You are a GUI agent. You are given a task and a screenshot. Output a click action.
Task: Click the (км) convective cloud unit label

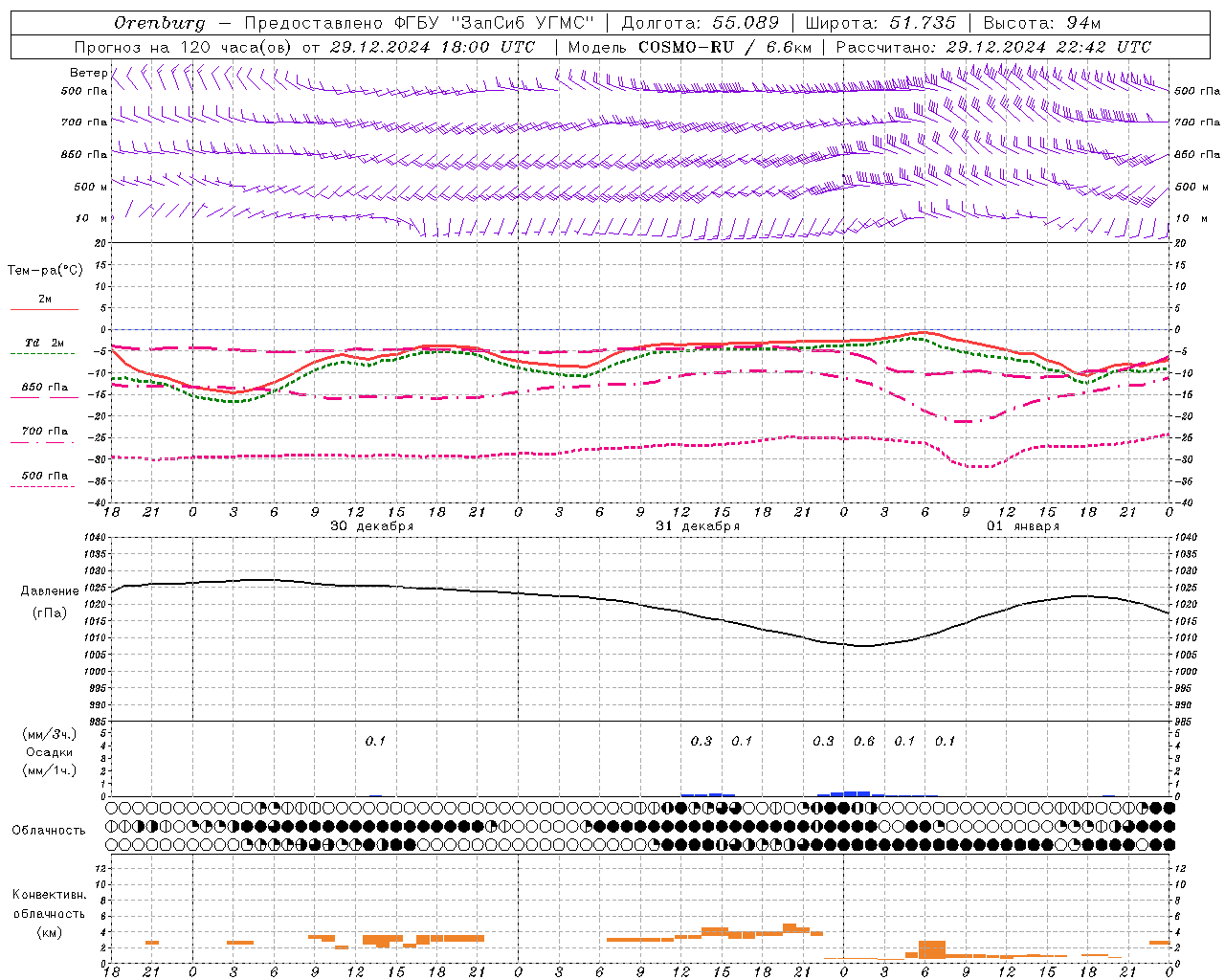coord(49,932)
